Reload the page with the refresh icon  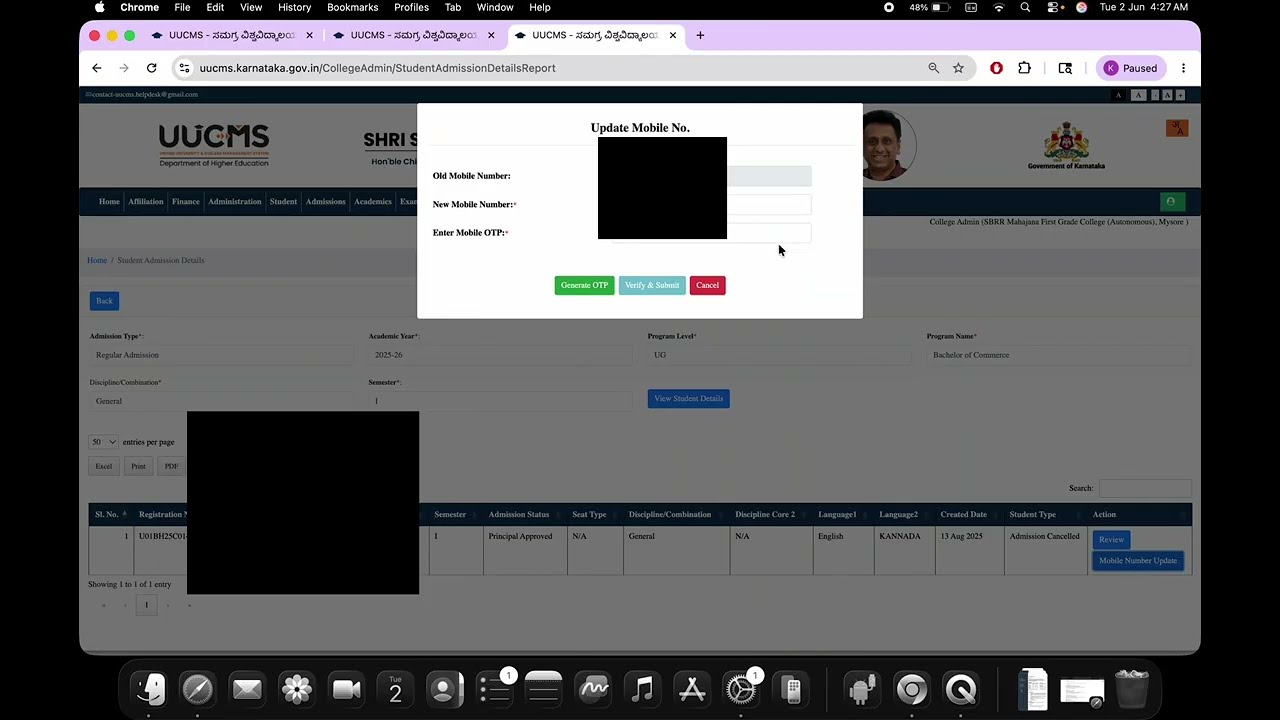[151, 68]
